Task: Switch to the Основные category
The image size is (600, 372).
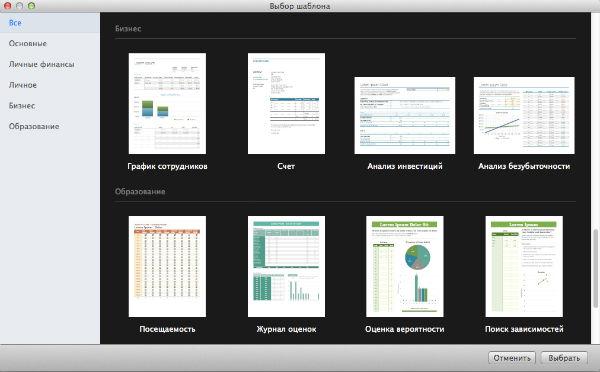Action: pyautogui.click(x=50, y=44)
